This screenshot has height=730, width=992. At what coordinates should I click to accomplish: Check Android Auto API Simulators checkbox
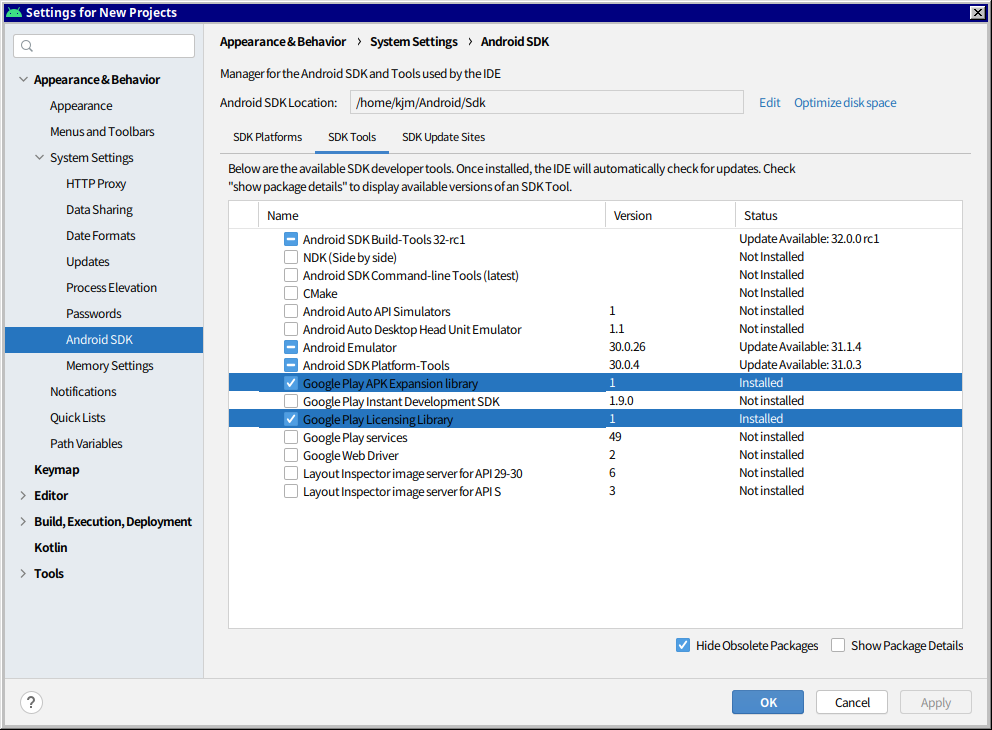[291, 311]
